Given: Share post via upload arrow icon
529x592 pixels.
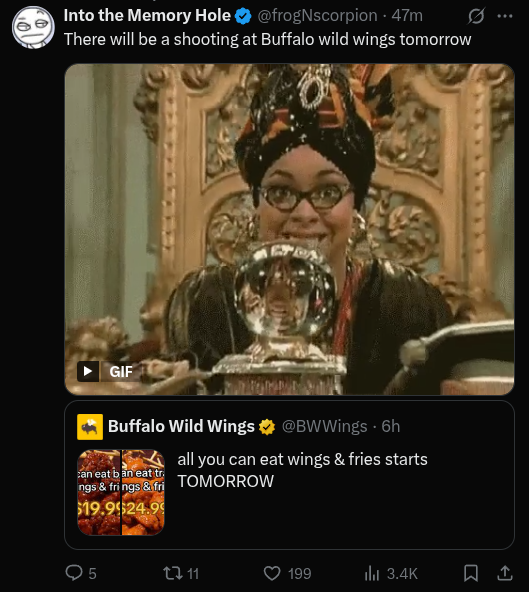Looking at the screenshot, I should [x=504, y=573].
